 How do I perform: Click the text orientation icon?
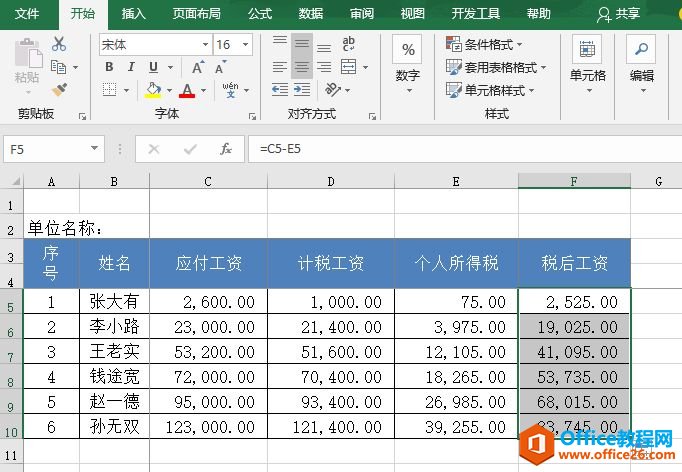coord(333,90)
